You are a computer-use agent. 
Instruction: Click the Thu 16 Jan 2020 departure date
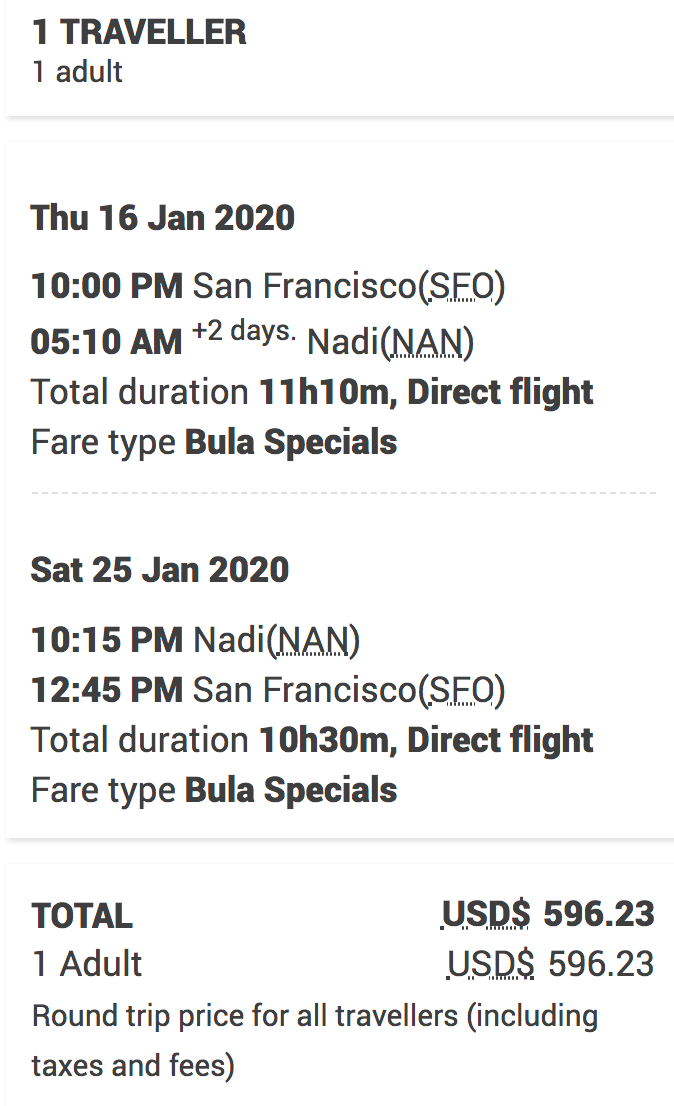[x=163, y=217]
